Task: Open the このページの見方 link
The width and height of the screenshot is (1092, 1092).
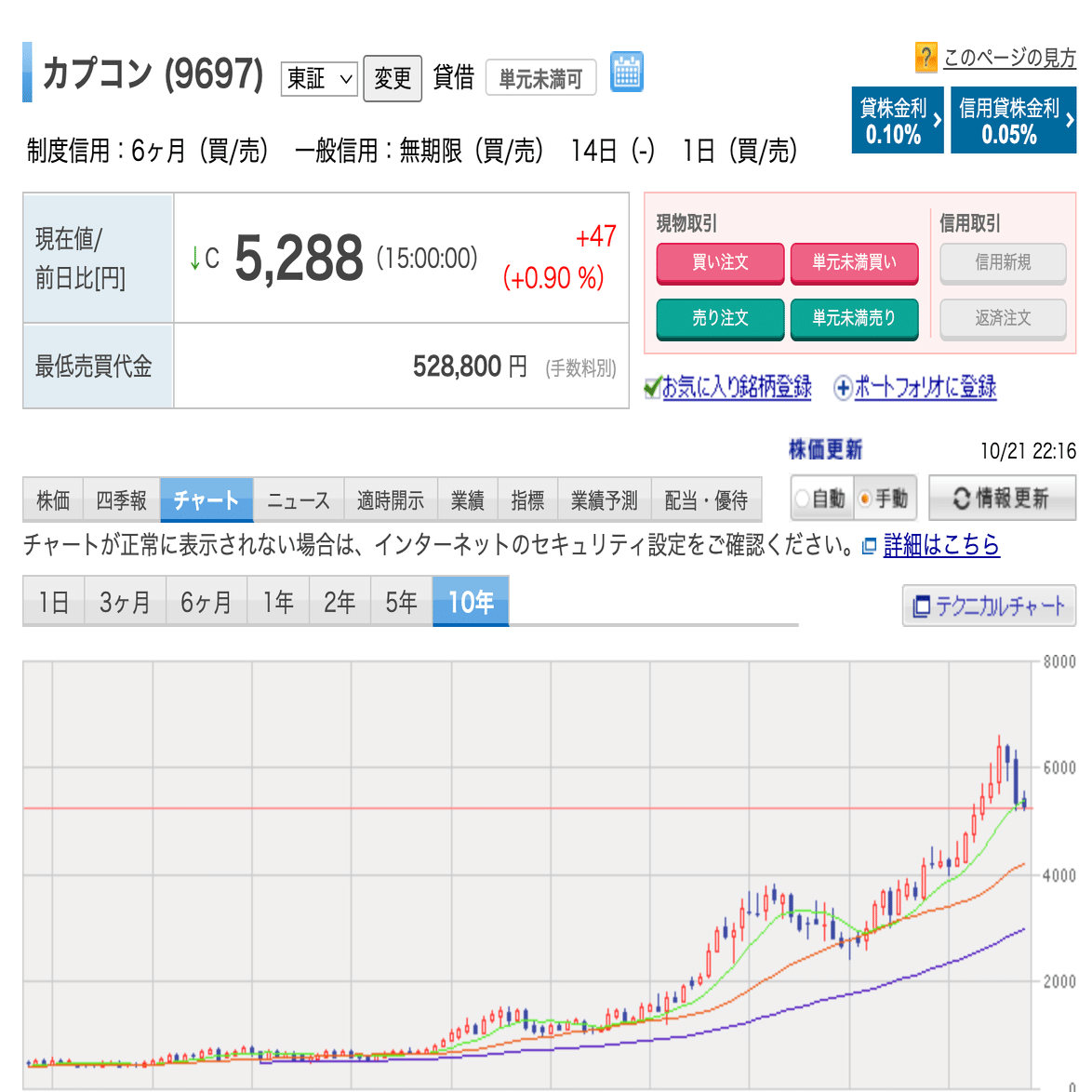Action: 1008,58
